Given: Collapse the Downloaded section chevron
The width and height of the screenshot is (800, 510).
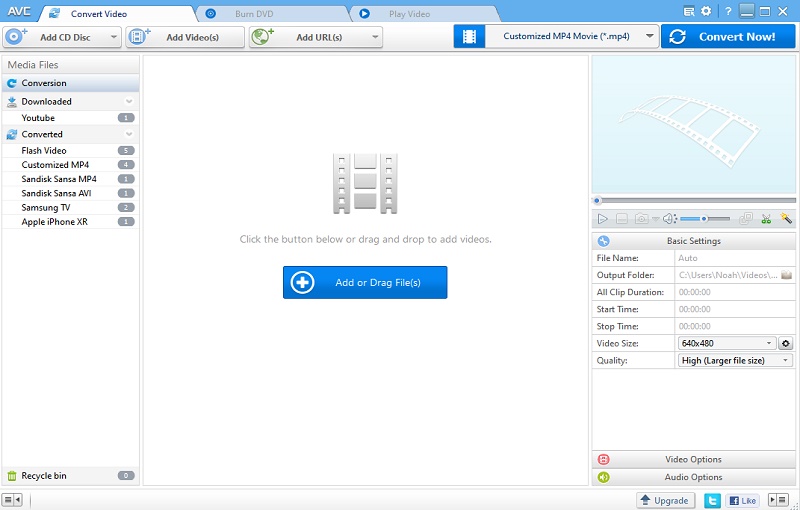Looking at the screenshot, I should (129, 101).
